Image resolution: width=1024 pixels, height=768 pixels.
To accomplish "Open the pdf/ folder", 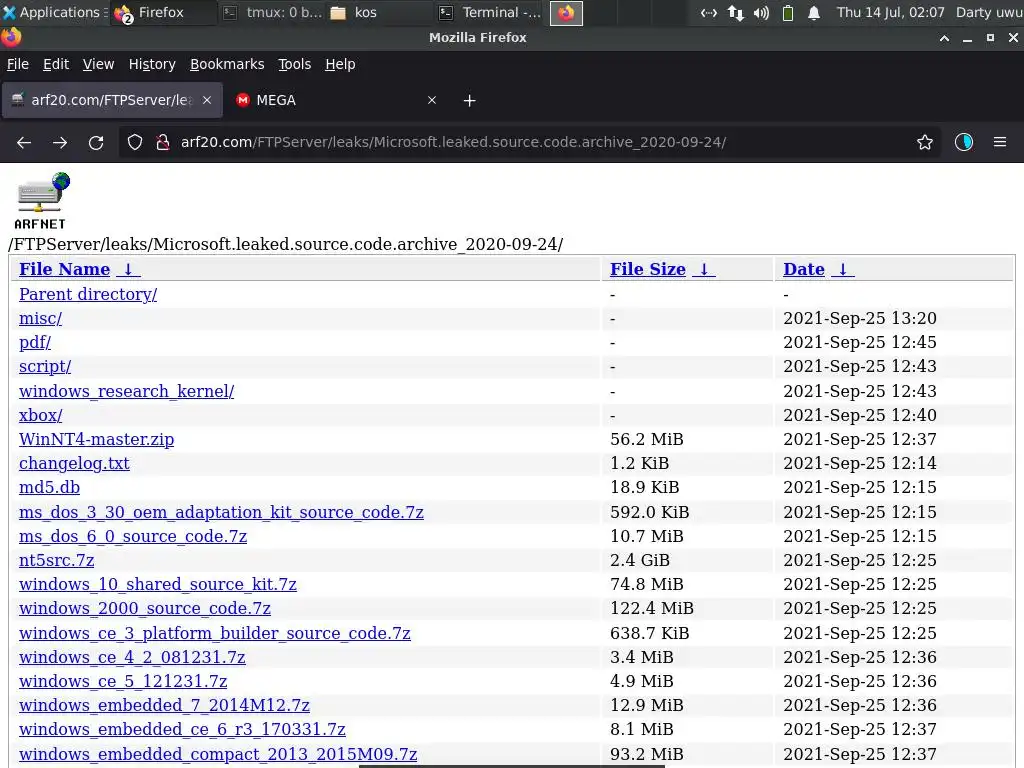I will pos(35,342).
